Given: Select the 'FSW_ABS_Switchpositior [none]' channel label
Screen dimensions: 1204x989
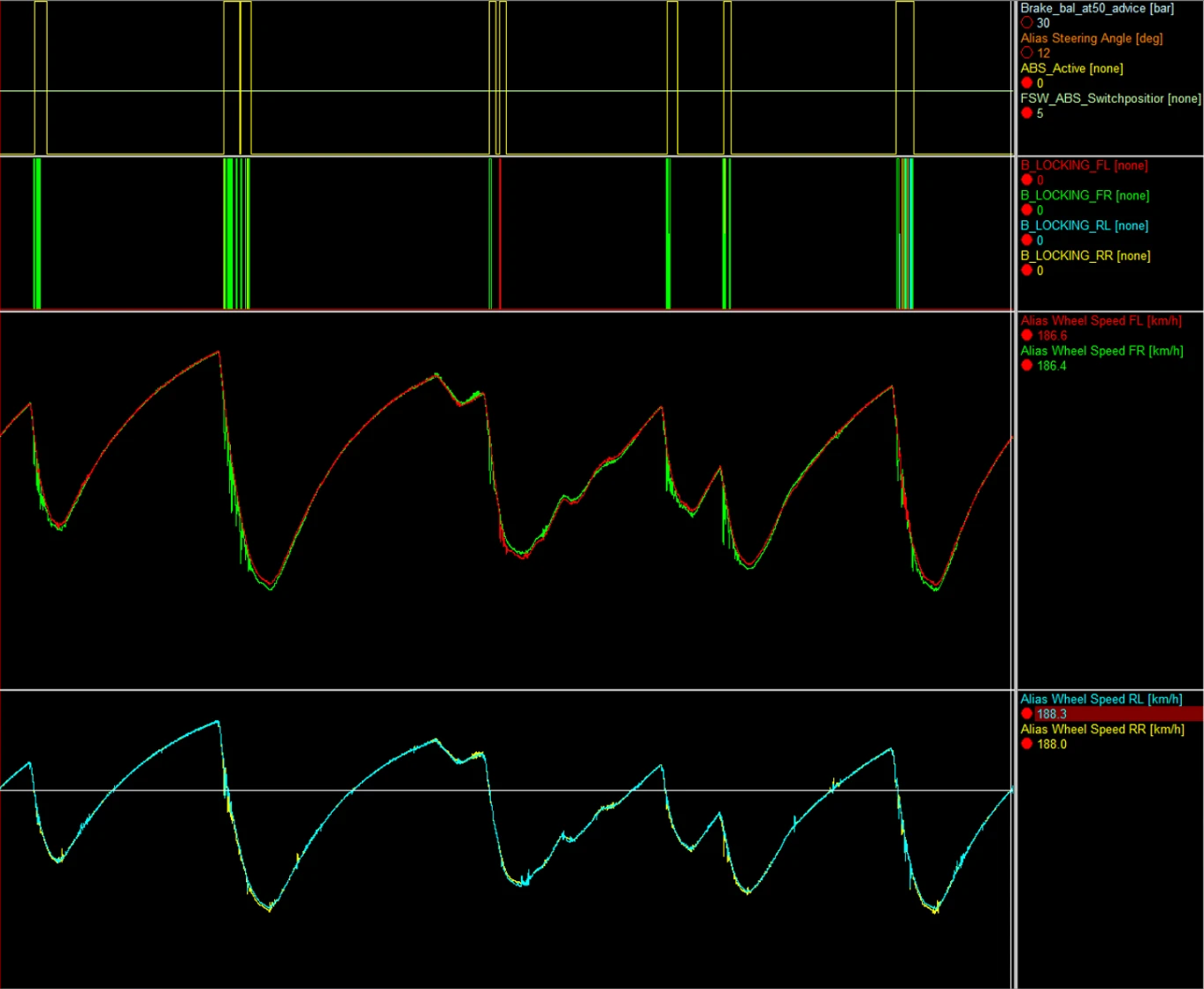Looking at the screenshot, I should pyautogui.click(x=1111, y=98).
